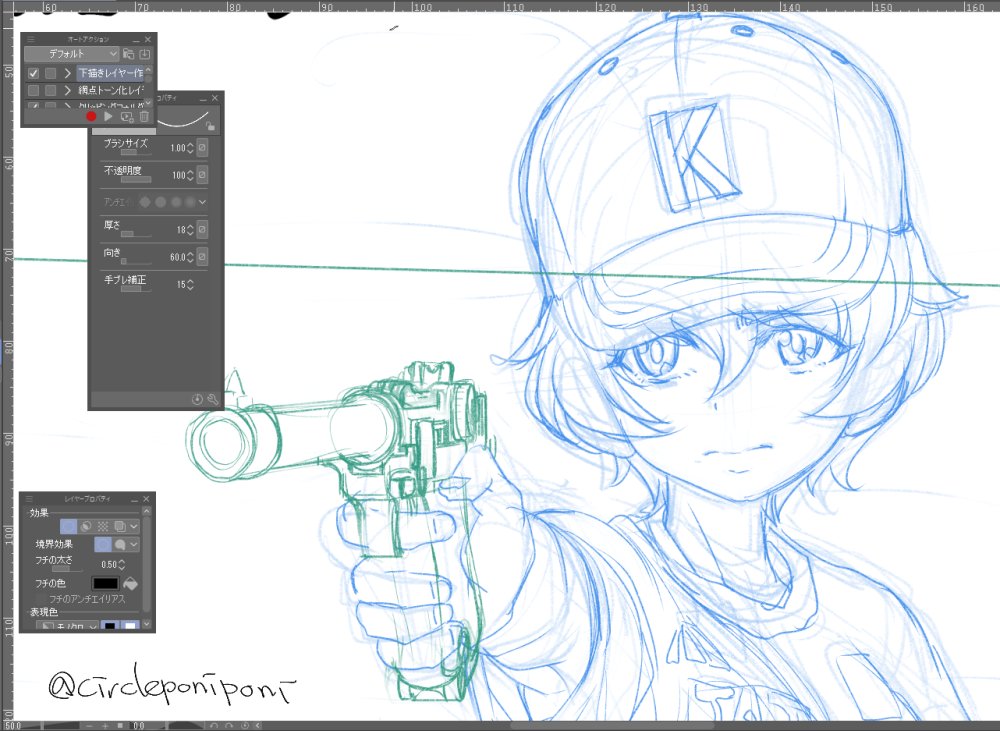Click the fill bucket icon beside フチの色
Screen dimensions: 1000x731
tap(130, 584)
